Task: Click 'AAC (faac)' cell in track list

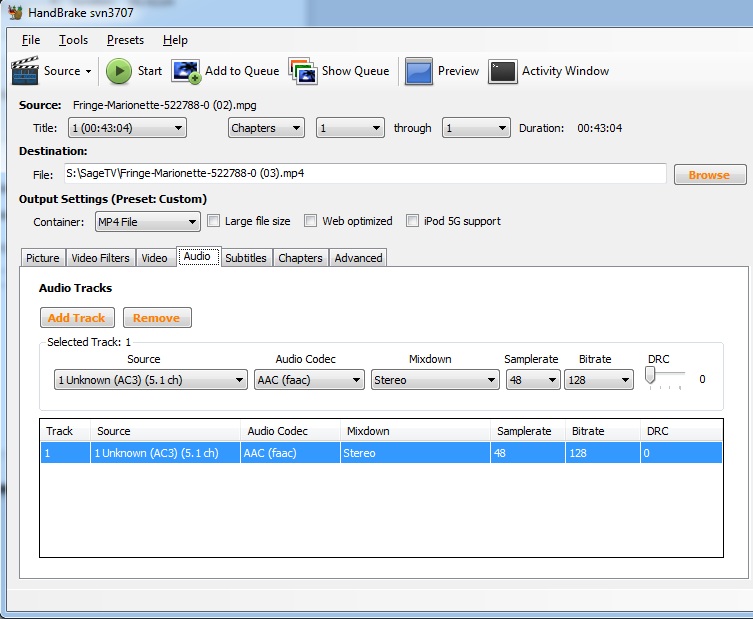Action: click(290, 453)
